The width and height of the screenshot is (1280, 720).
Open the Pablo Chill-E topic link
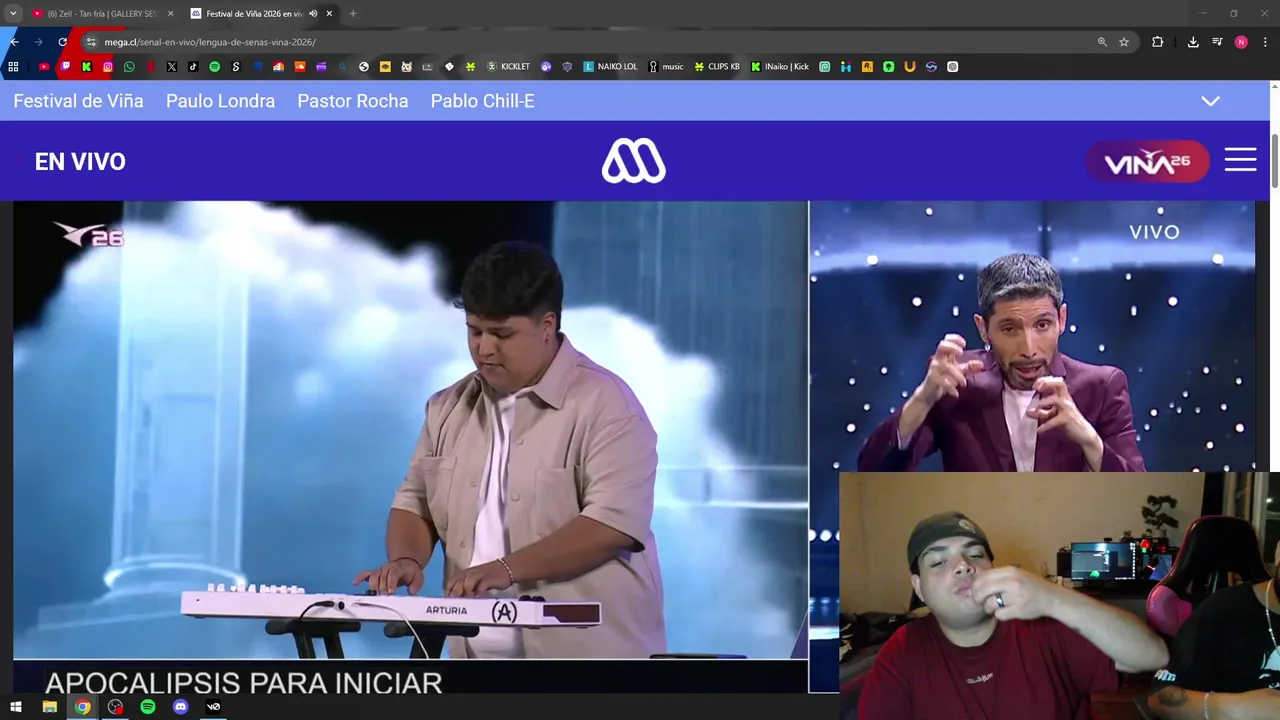482,101
